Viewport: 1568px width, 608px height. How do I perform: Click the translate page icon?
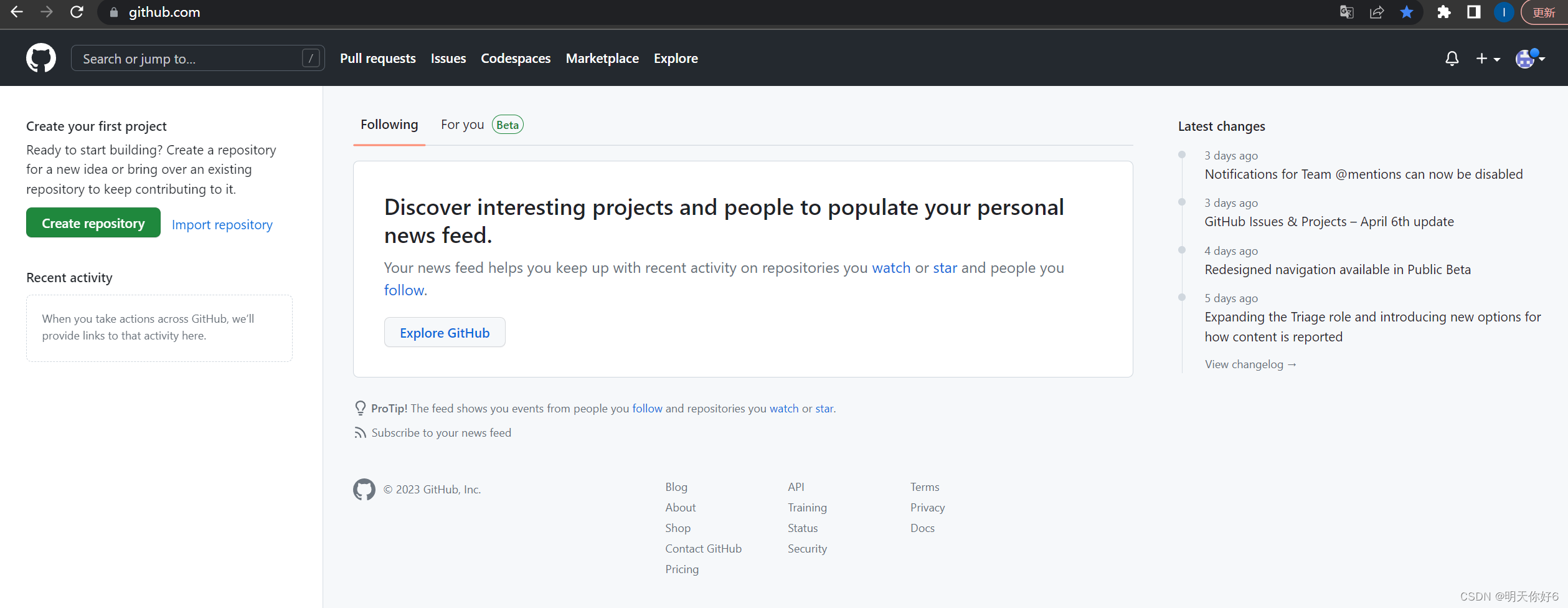[x=1346, y=12]
